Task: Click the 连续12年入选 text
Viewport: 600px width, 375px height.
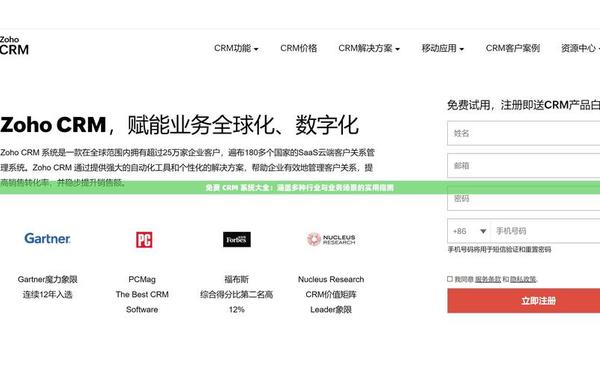Action: click(47, 294)
